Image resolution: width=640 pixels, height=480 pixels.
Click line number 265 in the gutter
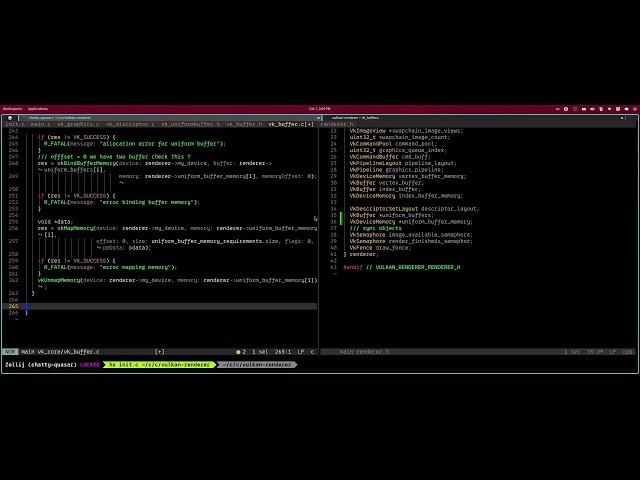tap(13, 306)
